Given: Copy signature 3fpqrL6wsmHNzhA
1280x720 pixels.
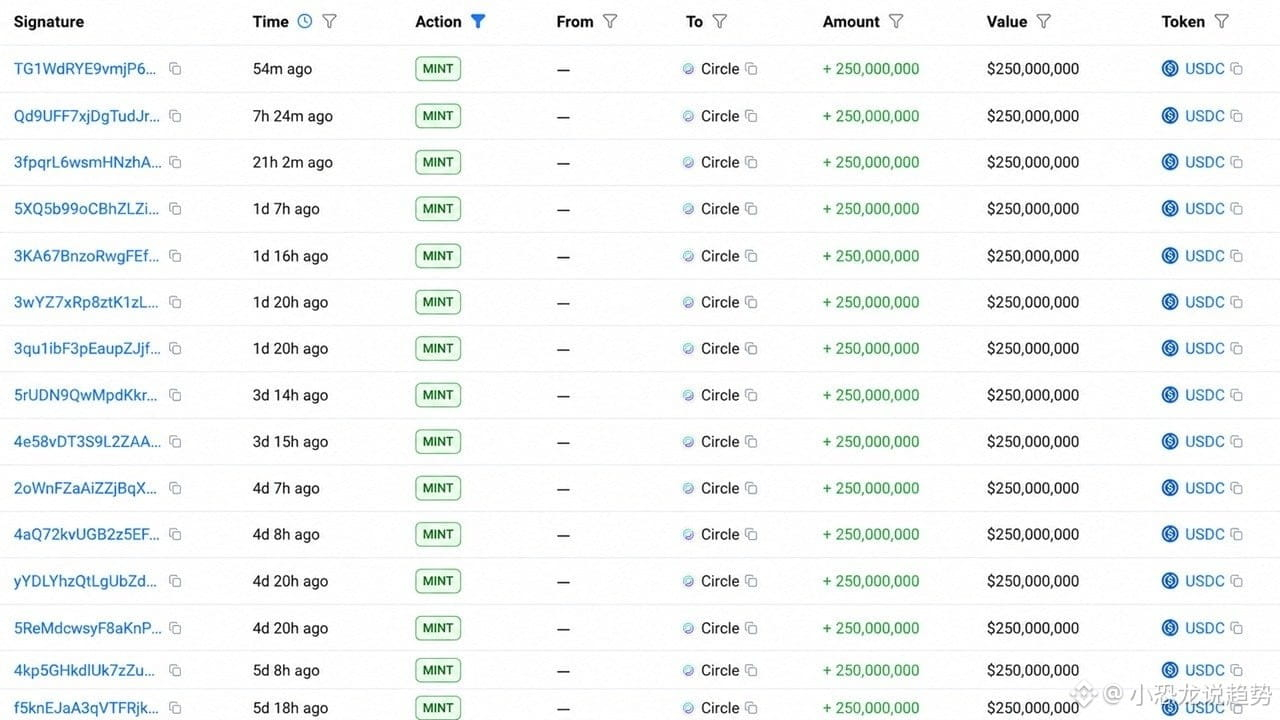Looking at the screenshot, I should pyautogui.click(x=175, y=162).
